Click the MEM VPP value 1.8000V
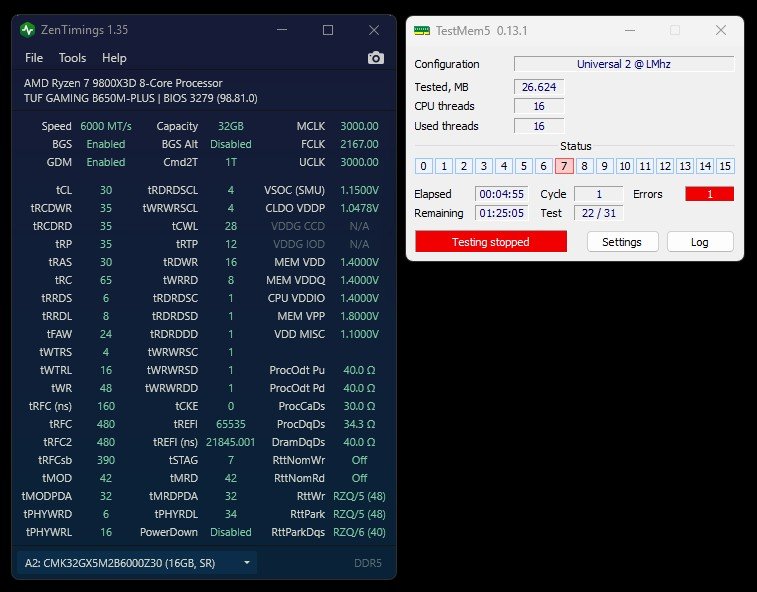Viewport: 757px width, 592px height. click(359, 316)
